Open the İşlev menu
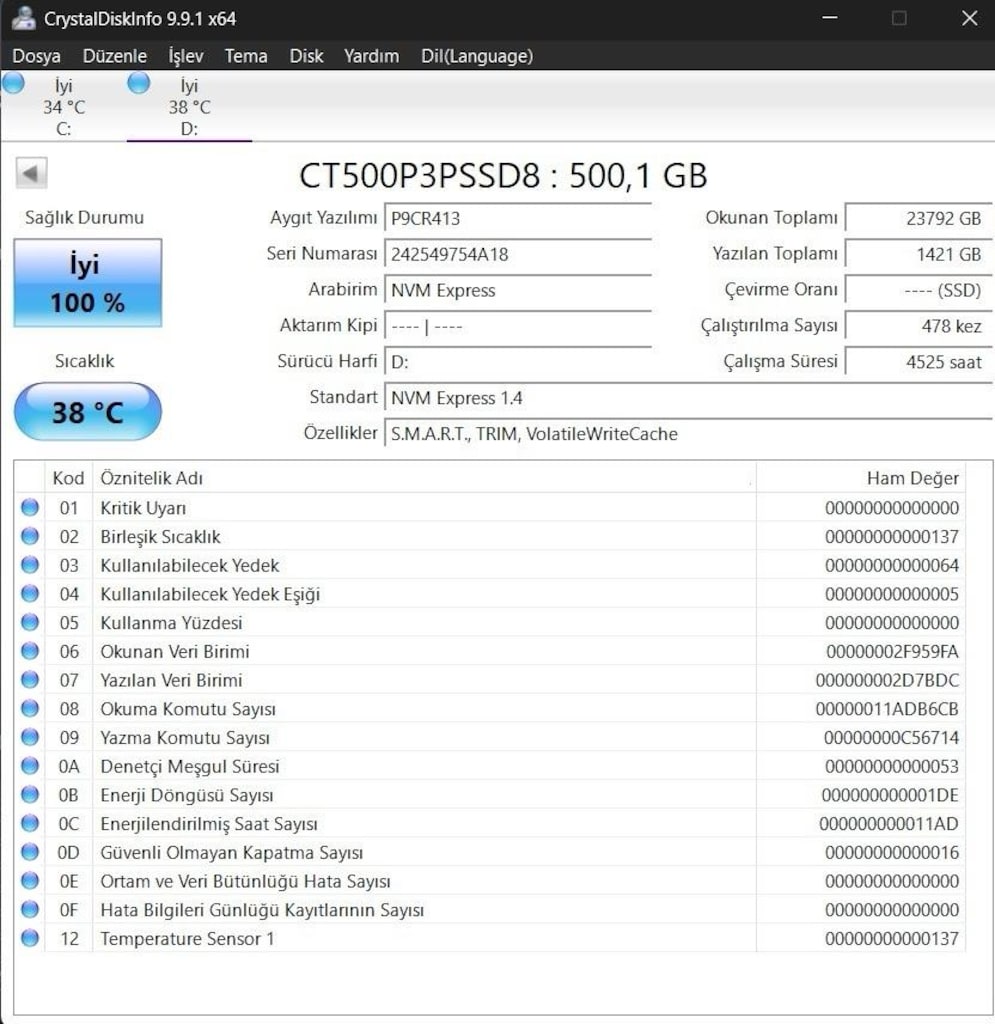Image resolution: width=995 pixels, height=1024 pixels. 186,56
